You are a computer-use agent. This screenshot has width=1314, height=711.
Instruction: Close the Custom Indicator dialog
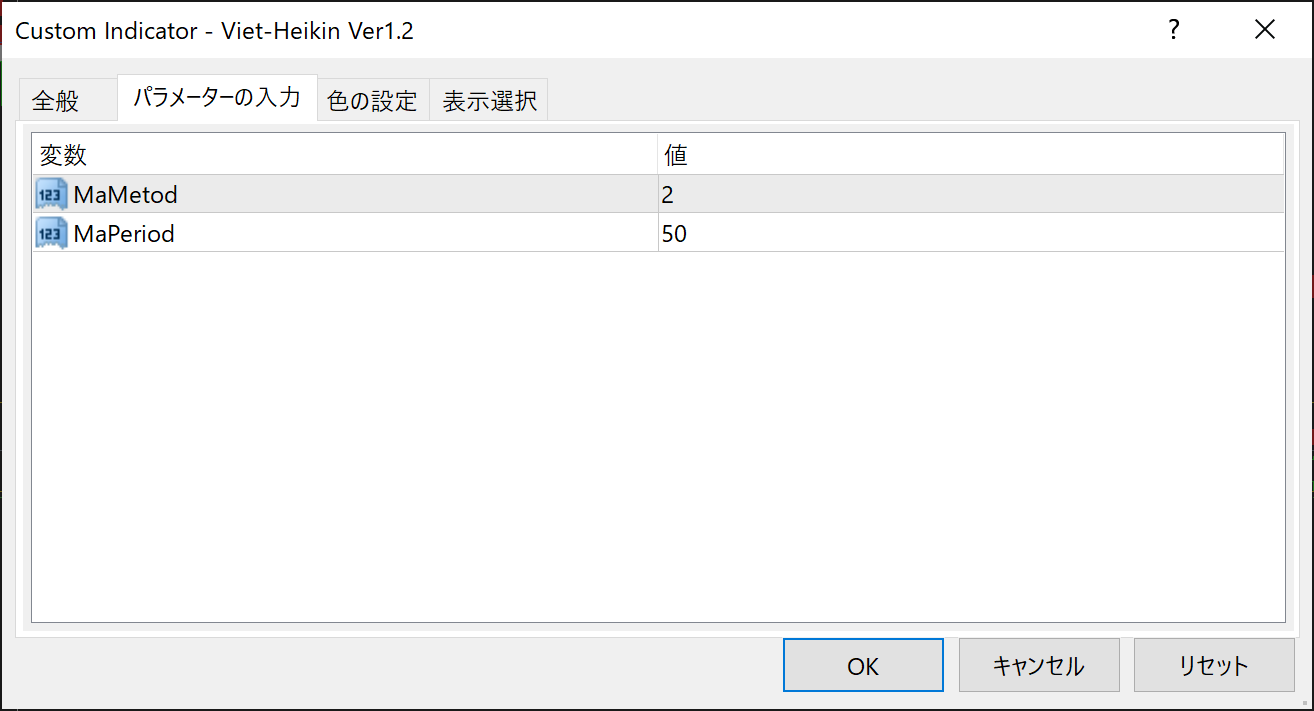[1264, 31]
